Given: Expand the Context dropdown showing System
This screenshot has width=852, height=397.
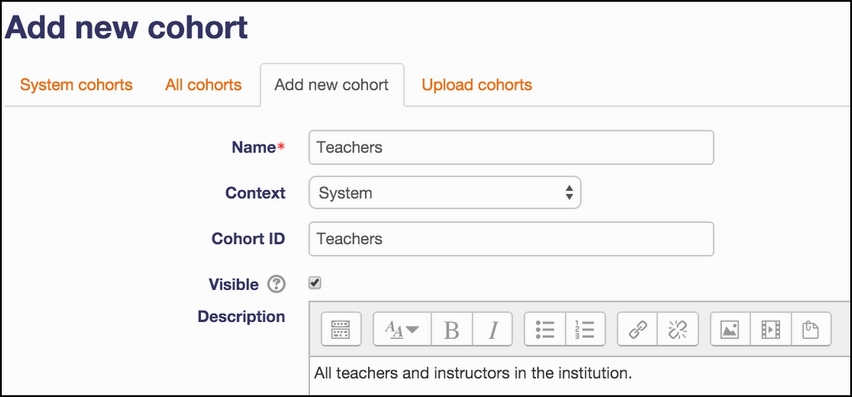Looking at the screenshot, I should [444, 192].
